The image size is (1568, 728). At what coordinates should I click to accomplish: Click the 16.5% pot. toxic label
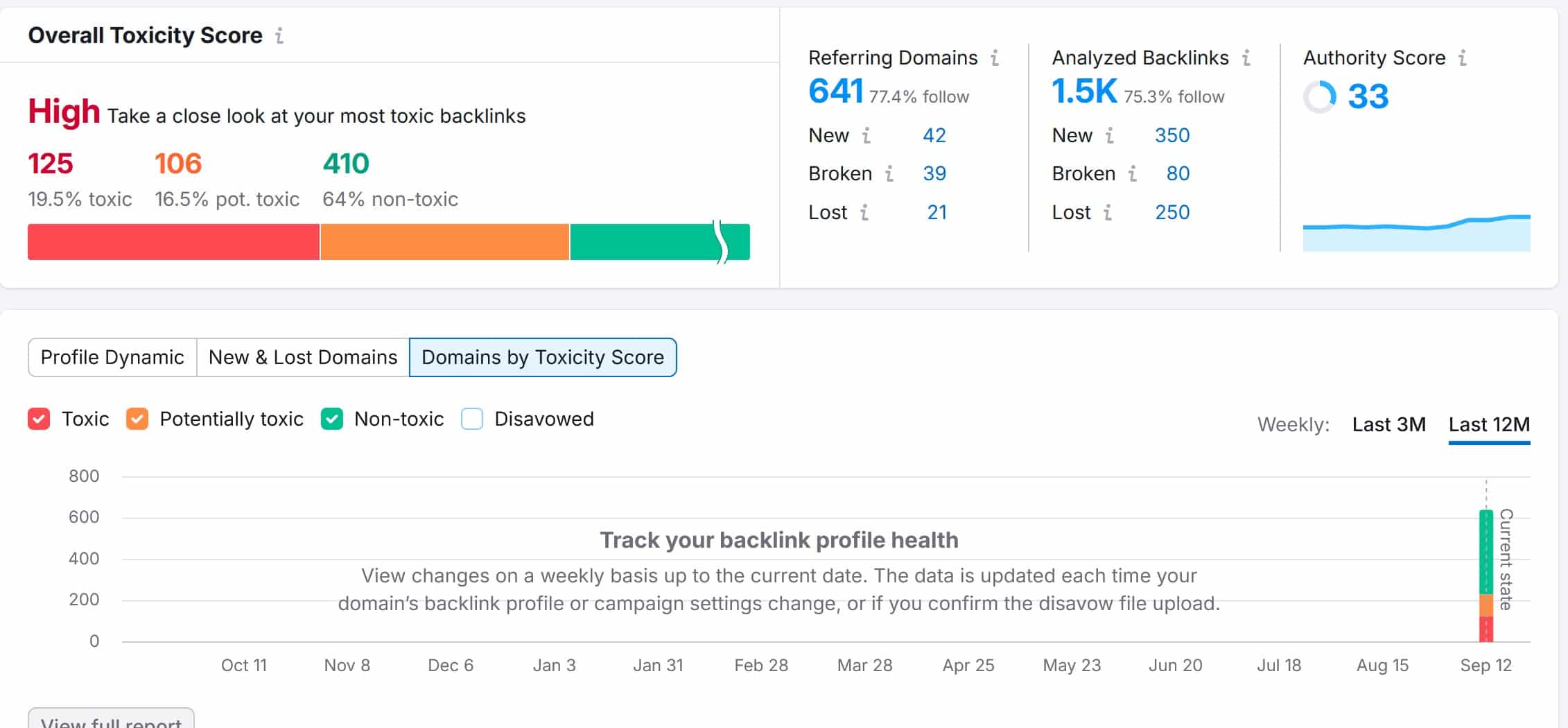pyautogui.click(x=227, y=200)
